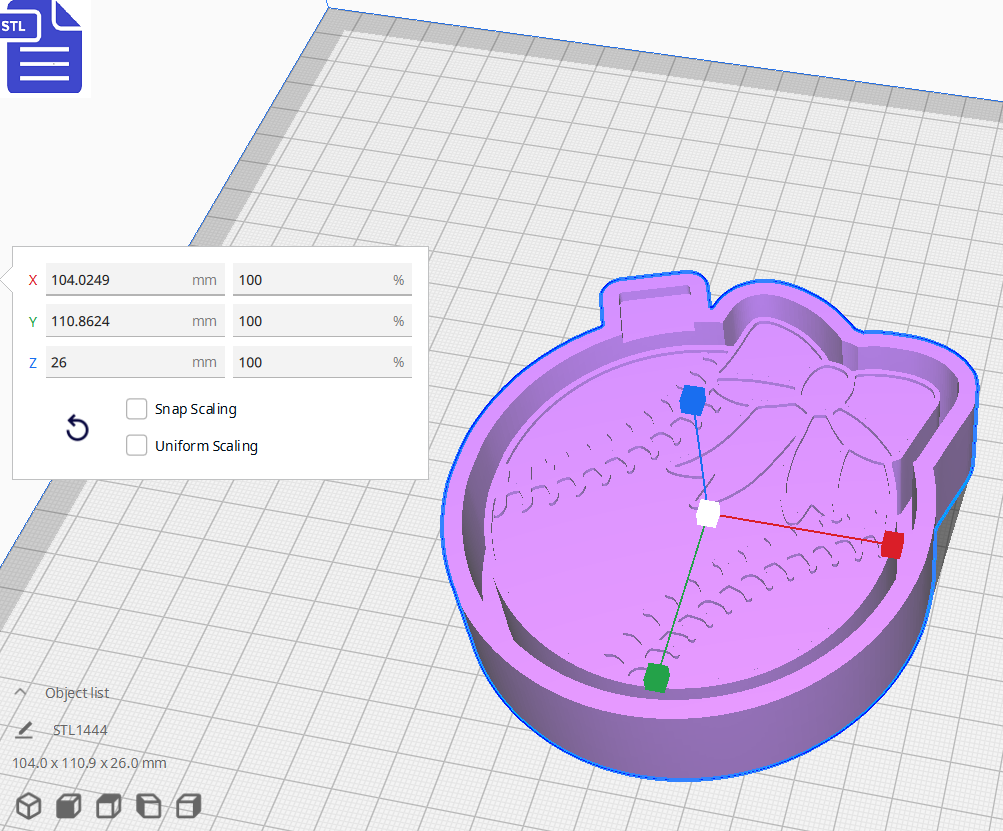
Task: Click the white center scale handle
Action: [x=708, y=515]
